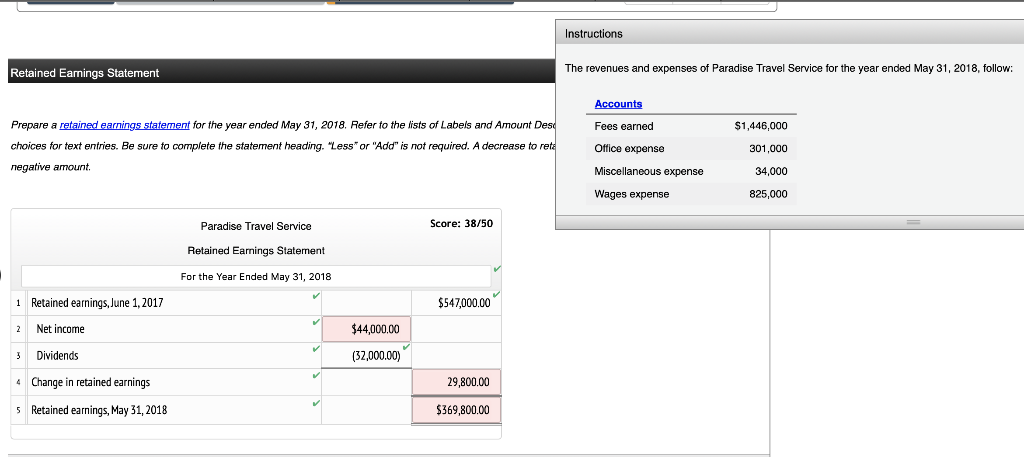Click the Paradise Travel Service heading
The image size is (1024, 457).
(x=256, y=226)
